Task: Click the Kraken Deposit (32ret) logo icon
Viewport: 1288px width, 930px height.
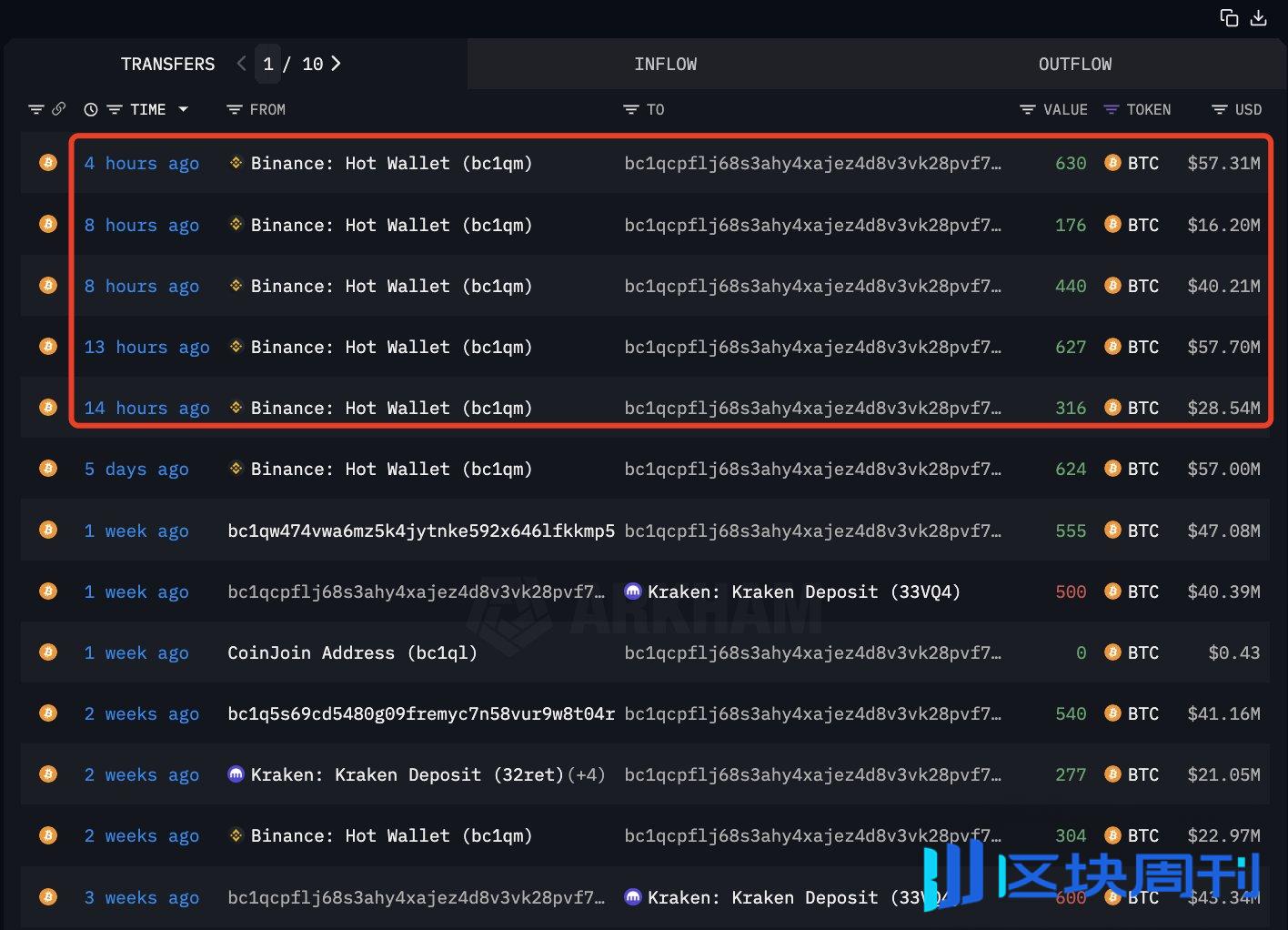Action: tap(236, 774)
